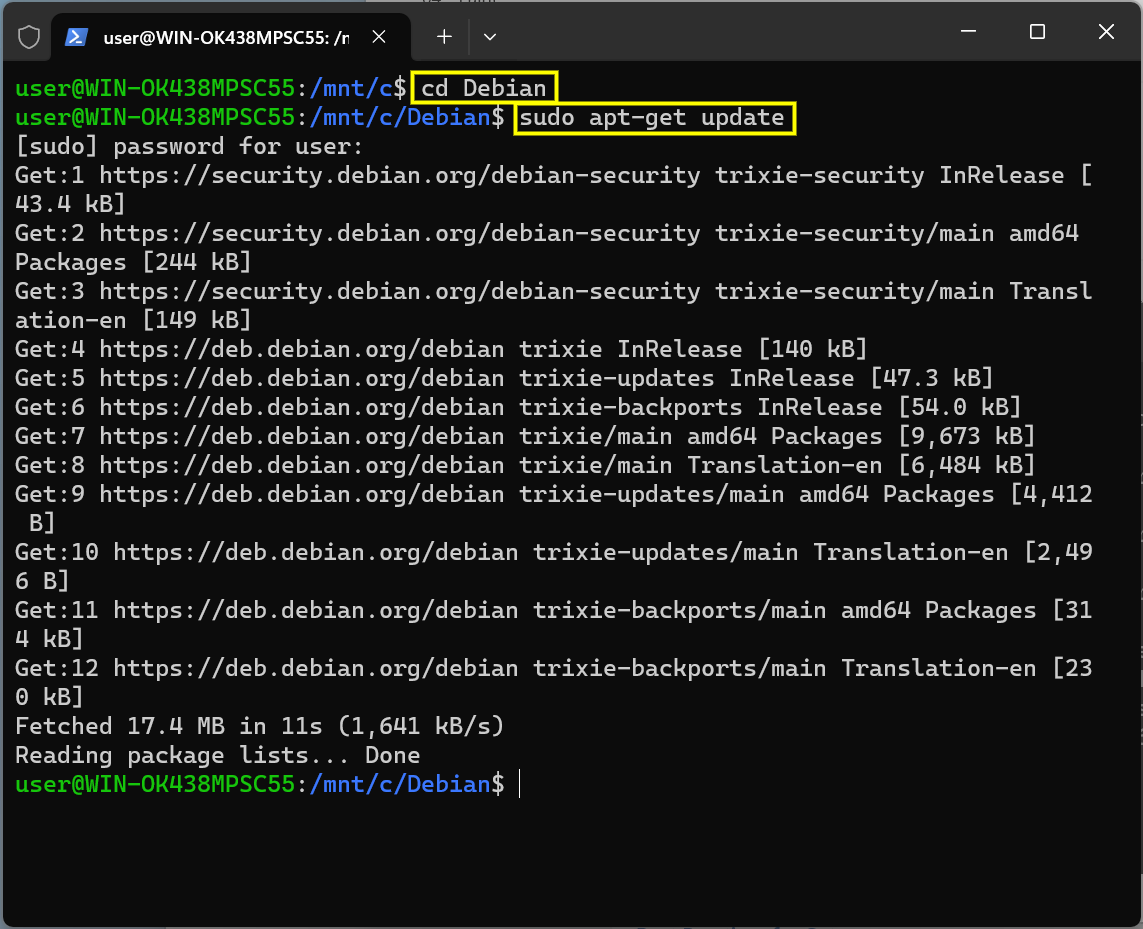Screen dimensions: 1143x929
Task: Click the shield icon in the title bar
Action: tap(28, 36)
